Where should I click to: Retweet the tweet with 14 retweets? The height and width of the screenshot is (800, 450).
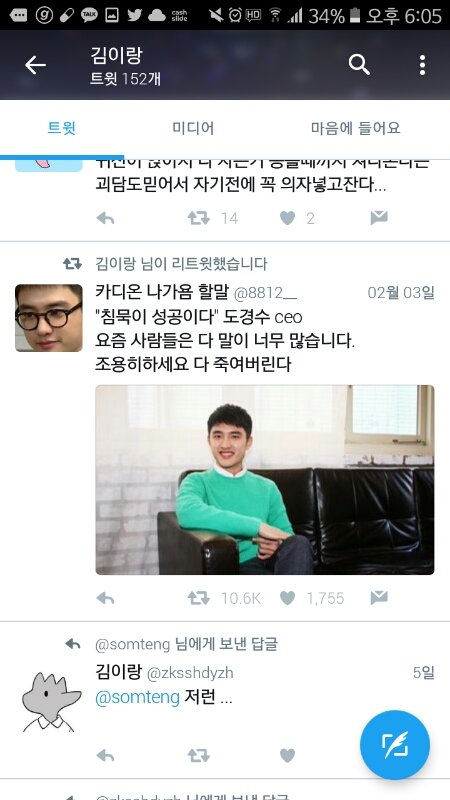[x=198, y=218]
